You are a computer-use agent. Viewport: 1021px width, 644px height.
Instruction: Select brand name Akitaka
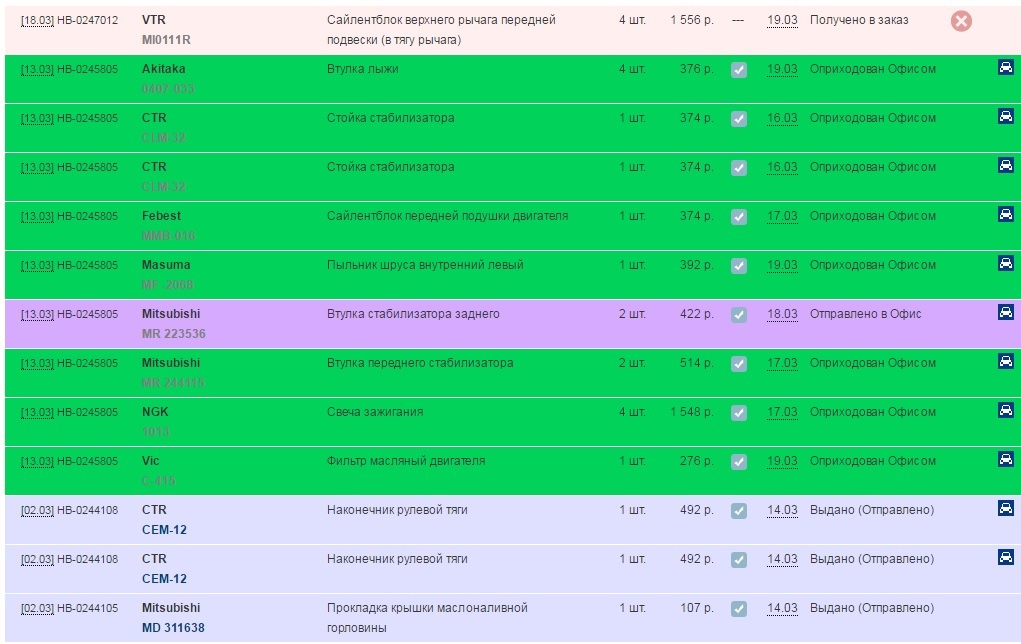click(x=163, y=68)
